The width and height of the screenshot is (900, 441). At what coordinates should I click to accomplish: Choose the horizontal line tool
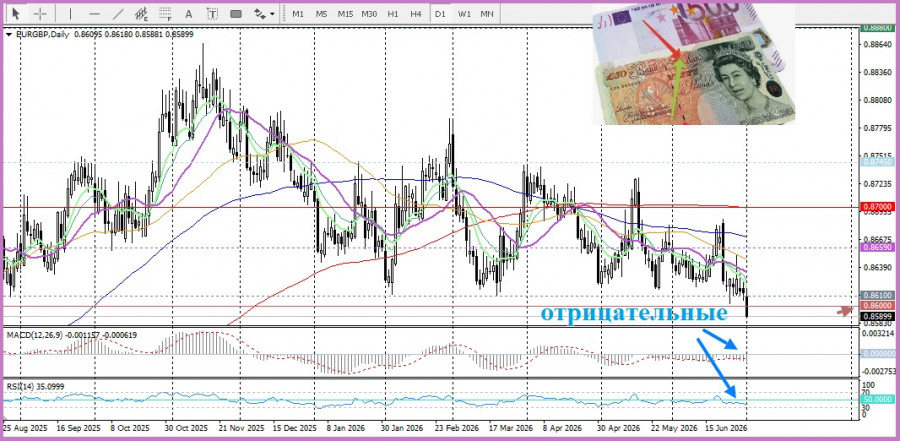click(95, 13)
